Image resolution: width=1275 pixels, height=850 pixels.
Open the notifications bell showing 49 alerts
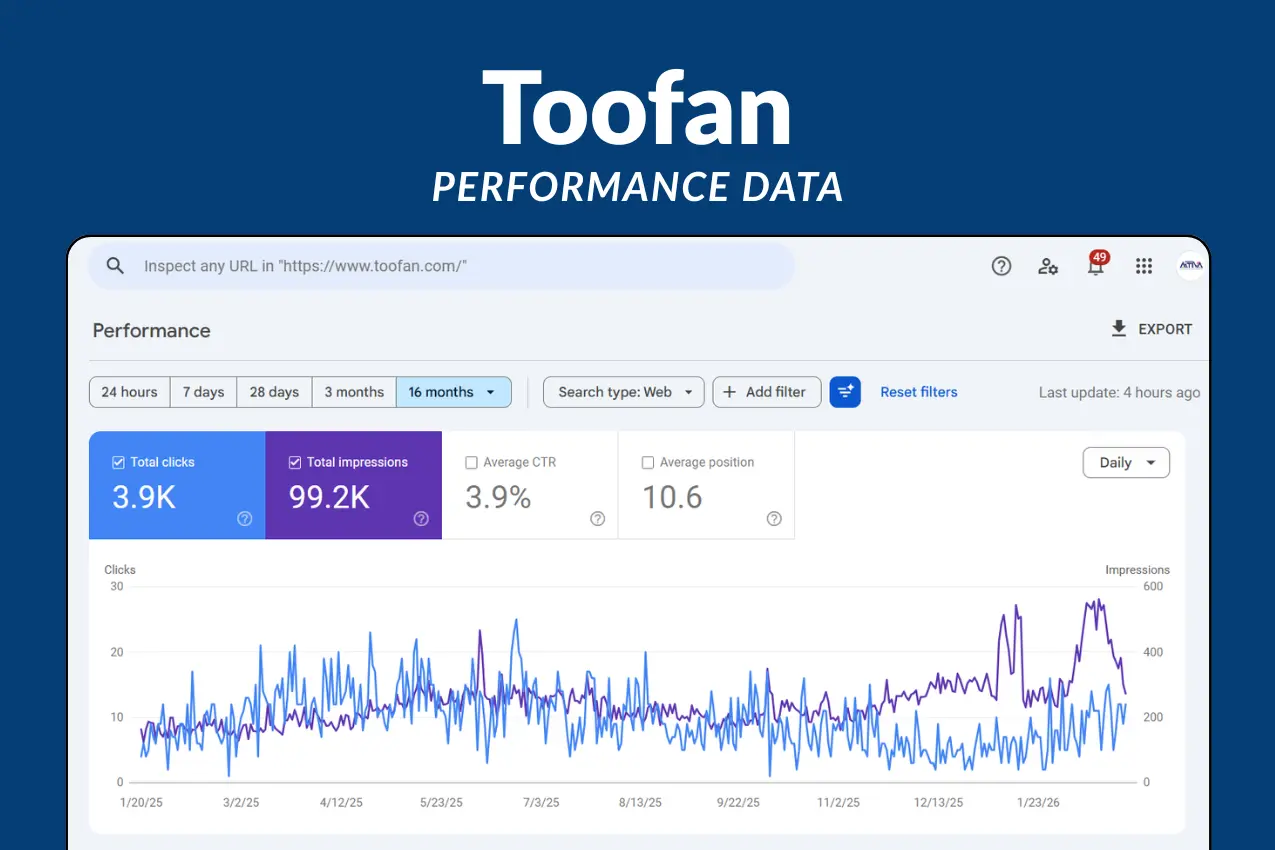pyautogui.click(x=1095, y=266)
